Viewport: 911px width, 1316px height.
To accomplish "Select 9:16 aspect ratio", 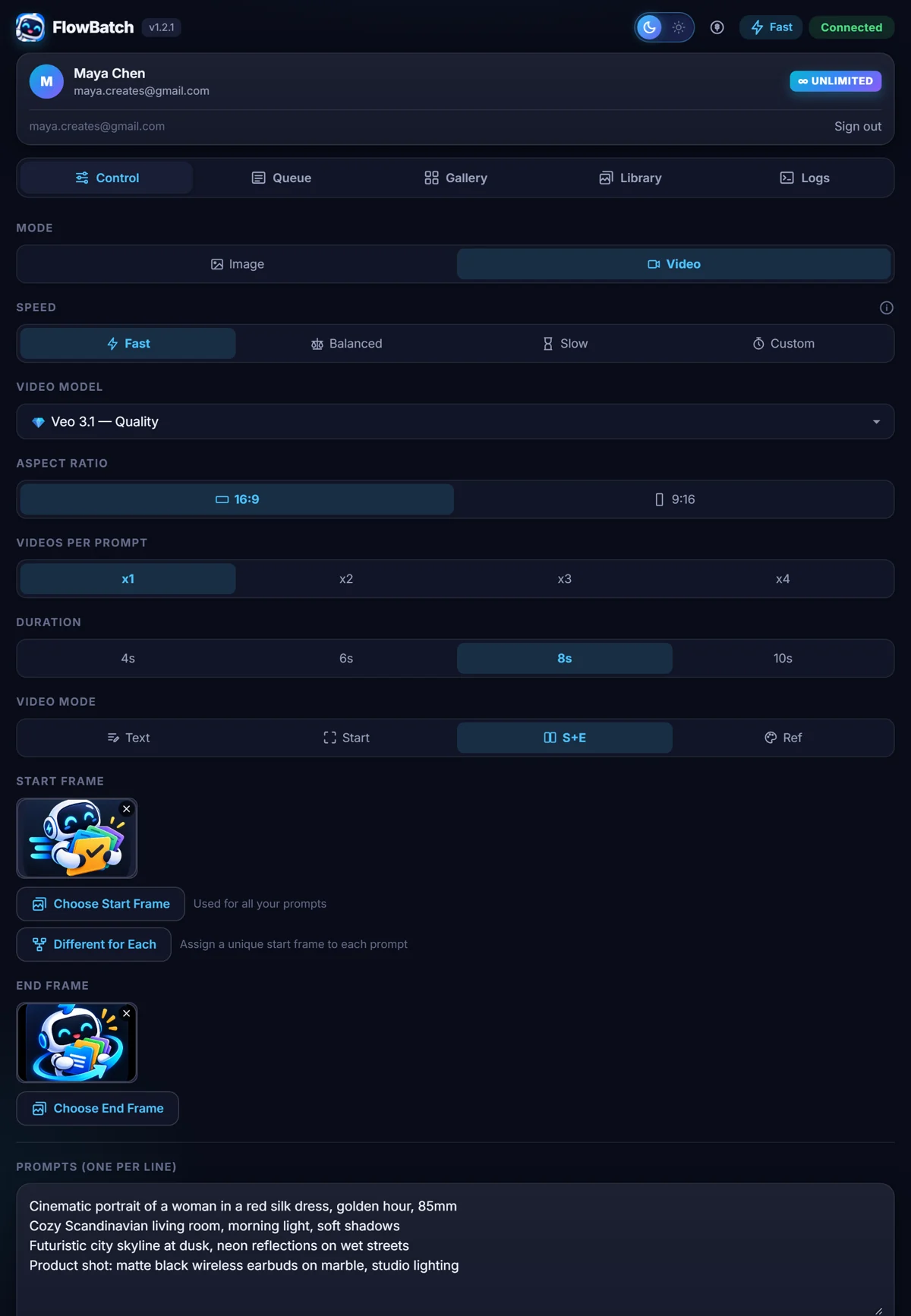I will coord(674,499).
